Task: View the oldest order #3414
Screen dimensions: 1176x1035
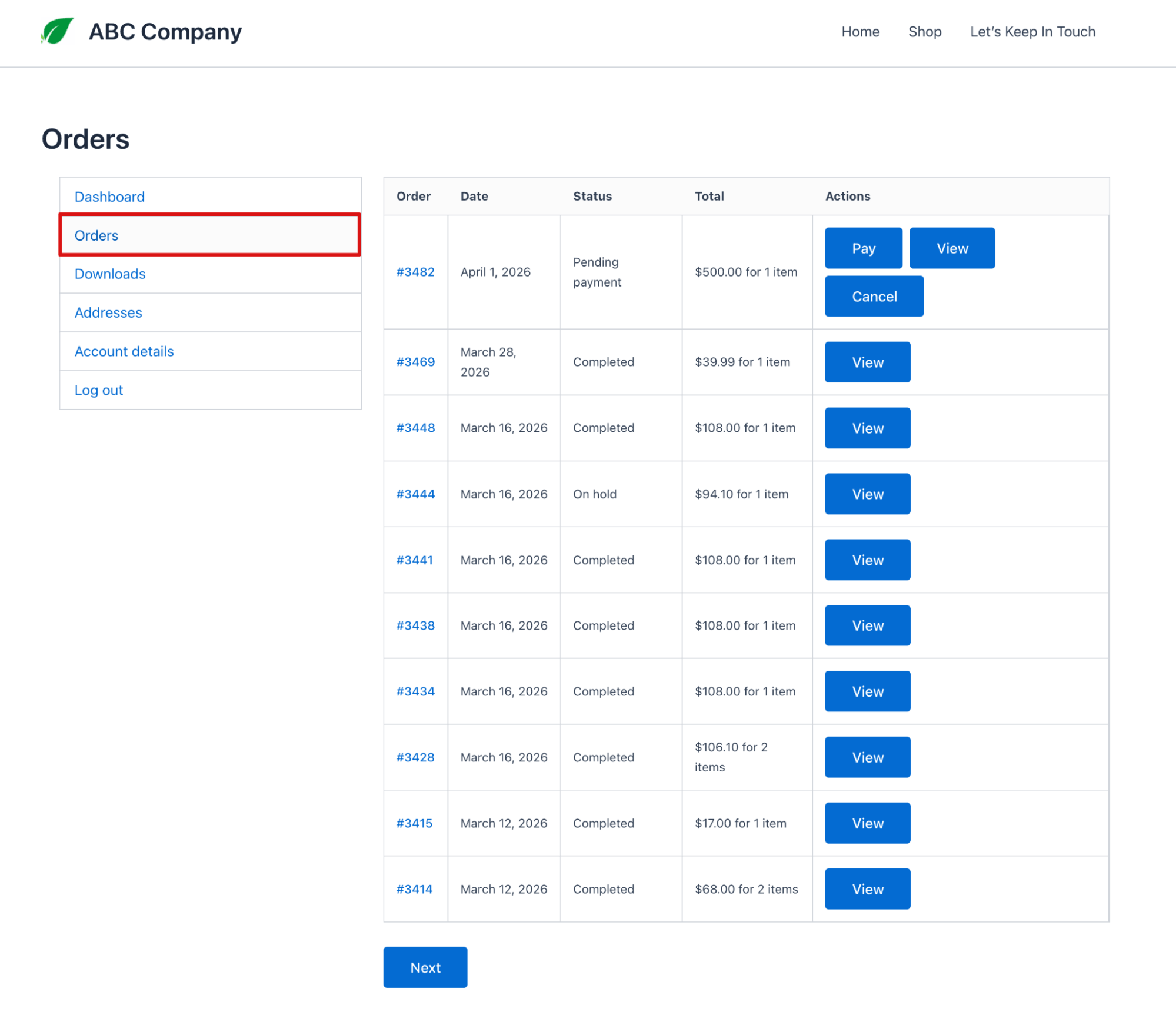Action: point(867,888)
